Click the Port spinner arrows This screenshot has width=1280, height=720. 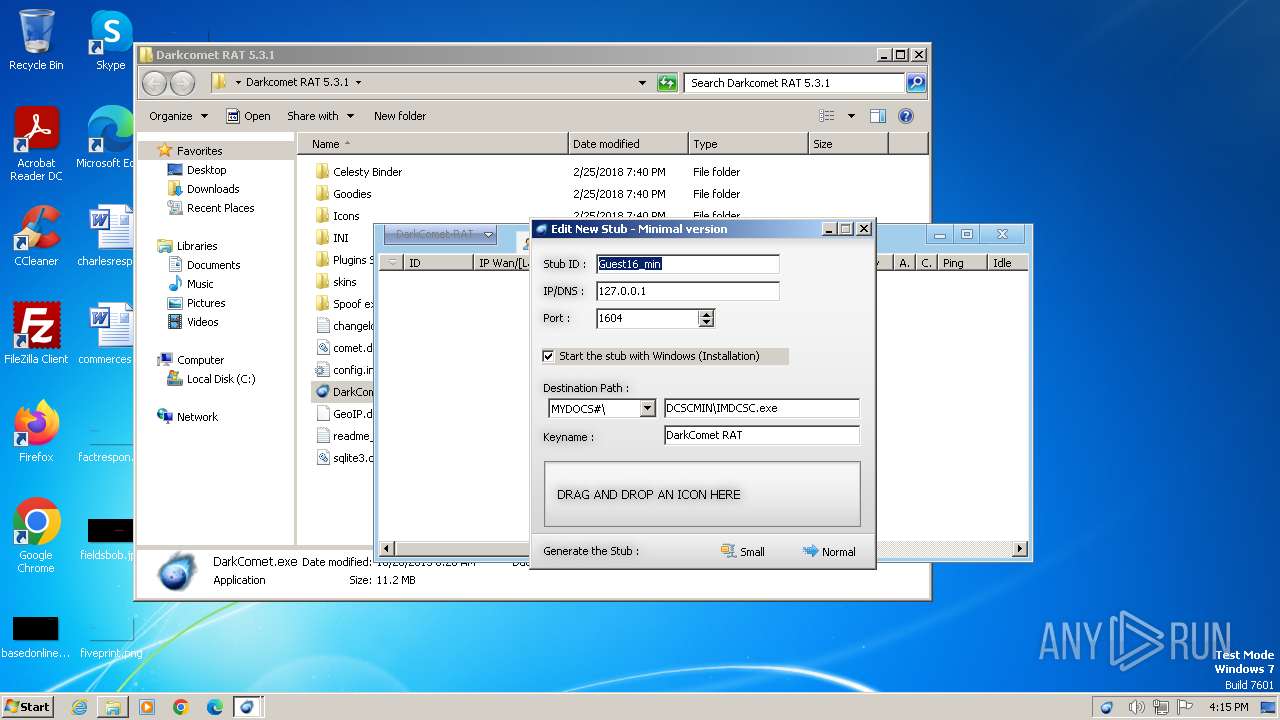(707, 318)
